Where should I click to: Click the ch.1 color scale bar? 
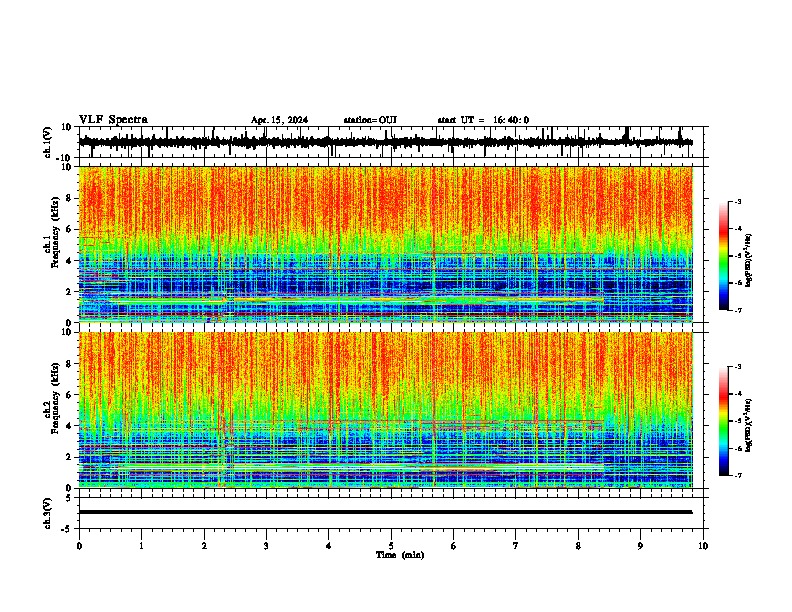click(x=724, y=256)
